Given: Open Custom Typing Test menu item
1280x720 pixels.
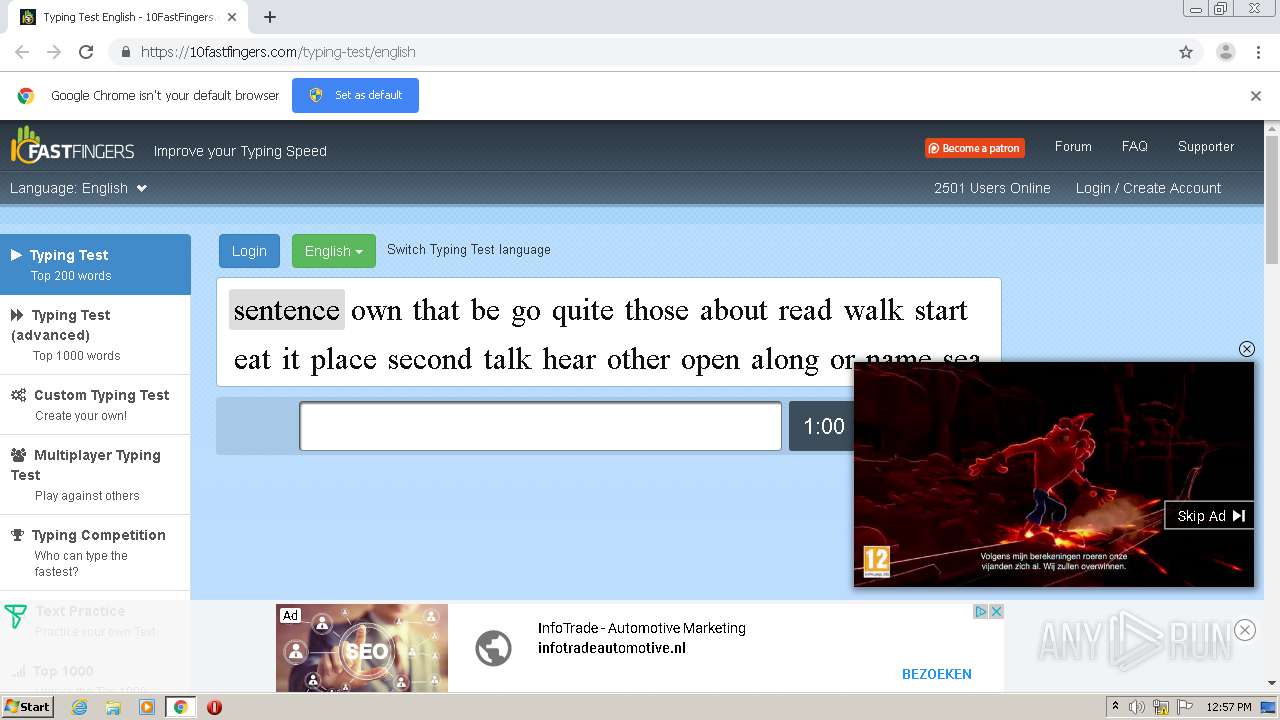Looking at the screenshot, I should point(95,404).
